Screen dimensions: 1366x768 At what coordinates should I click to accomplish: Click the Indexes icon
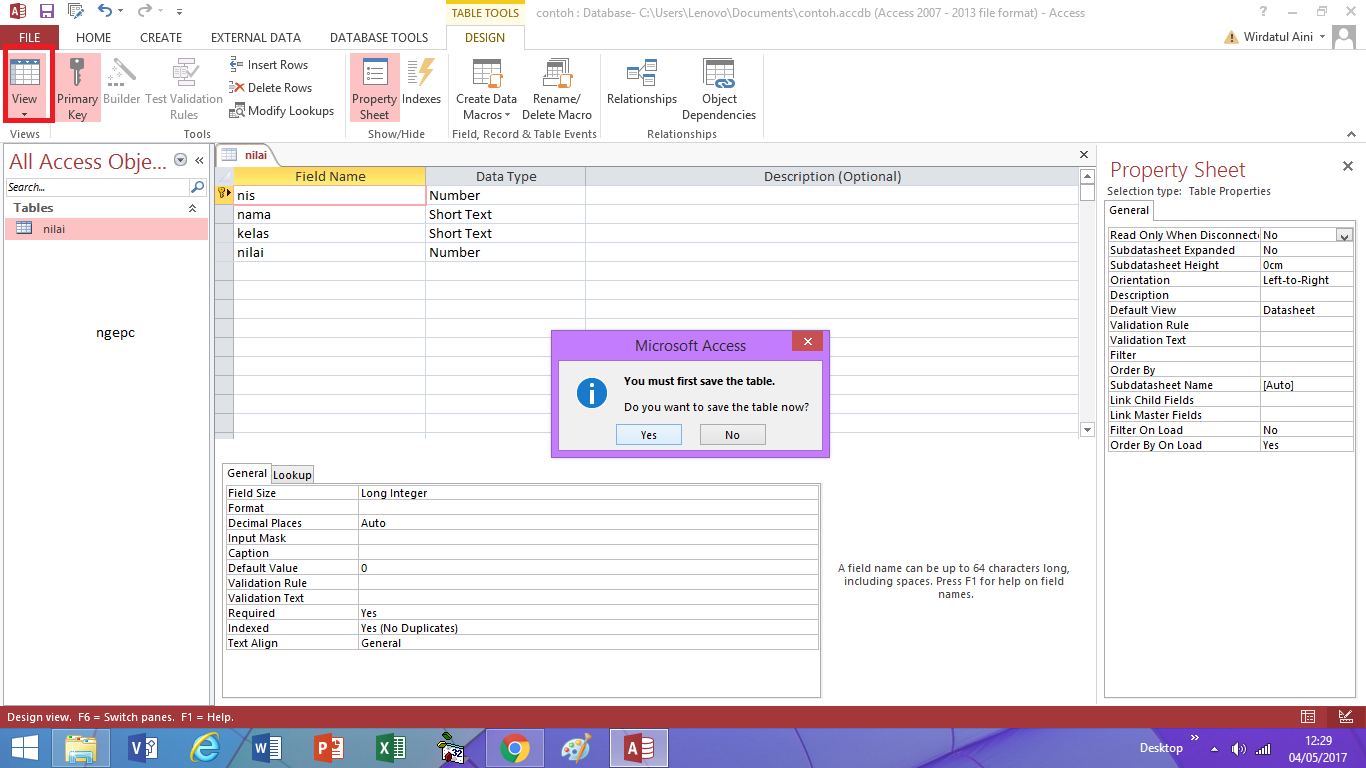tap(421, 87)
